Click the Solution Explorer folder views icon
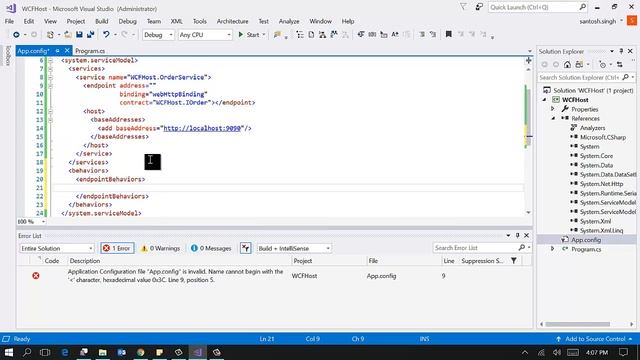The height and width of the screenshot is (360, 640). [x=579, y=64]
